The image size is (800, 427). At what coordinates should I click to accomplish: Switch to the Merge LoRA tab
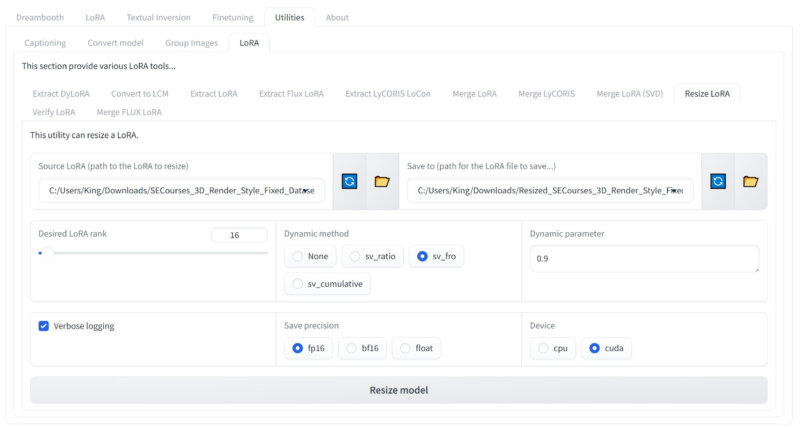(x=473, y=93)
